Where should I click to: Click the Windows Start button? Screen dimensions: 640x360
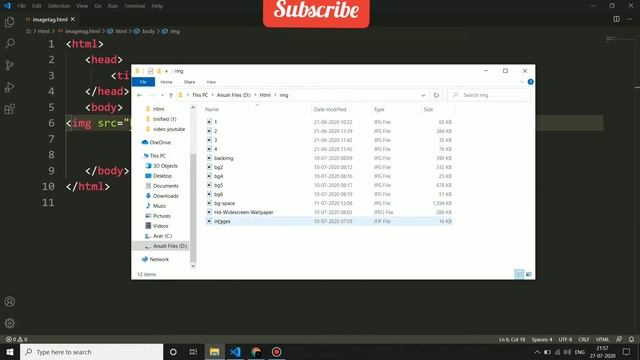(9, 352)
